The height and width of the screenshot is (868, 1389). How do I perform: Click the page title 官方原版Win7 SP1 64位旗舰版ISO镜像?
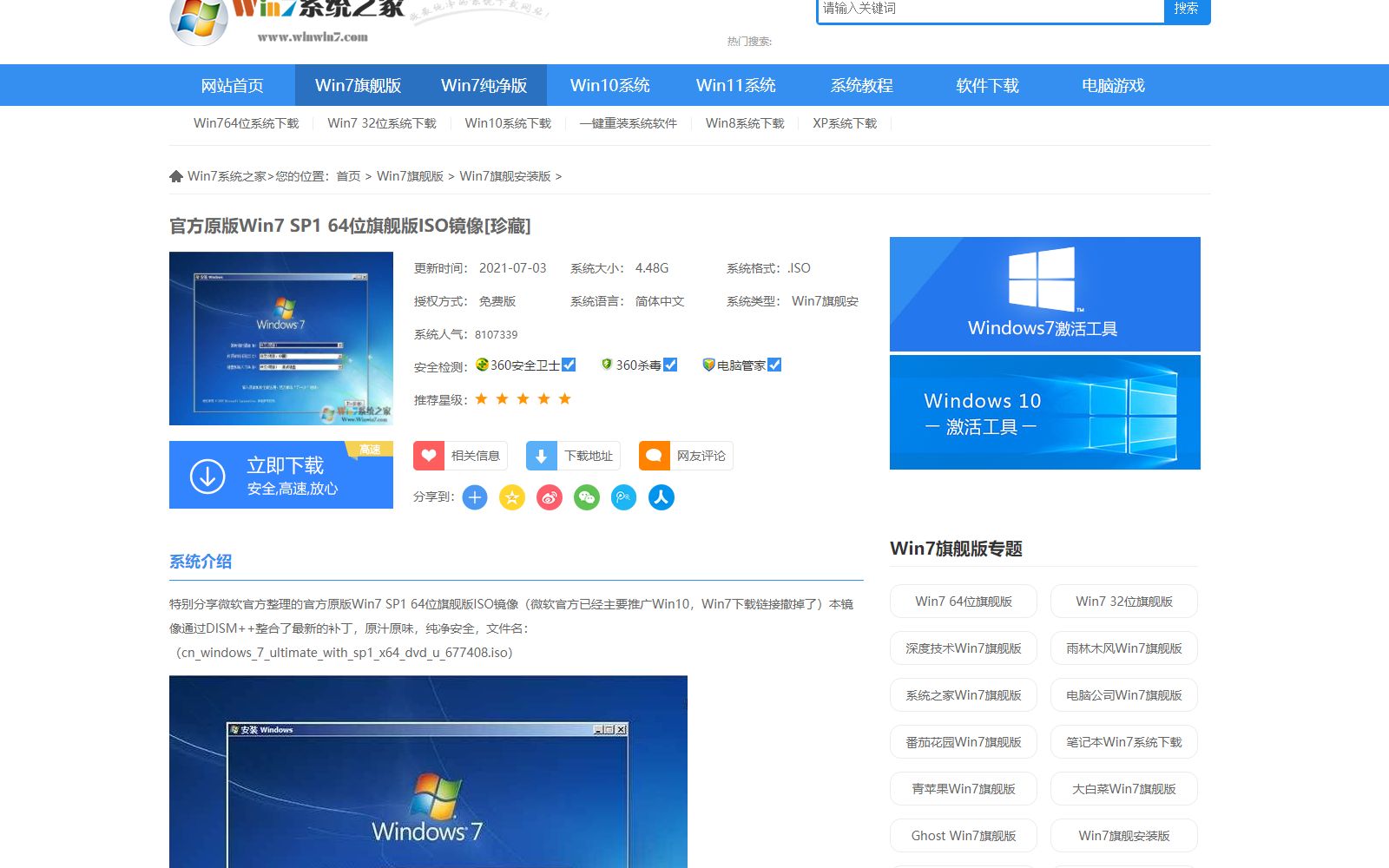click(350, 226)
